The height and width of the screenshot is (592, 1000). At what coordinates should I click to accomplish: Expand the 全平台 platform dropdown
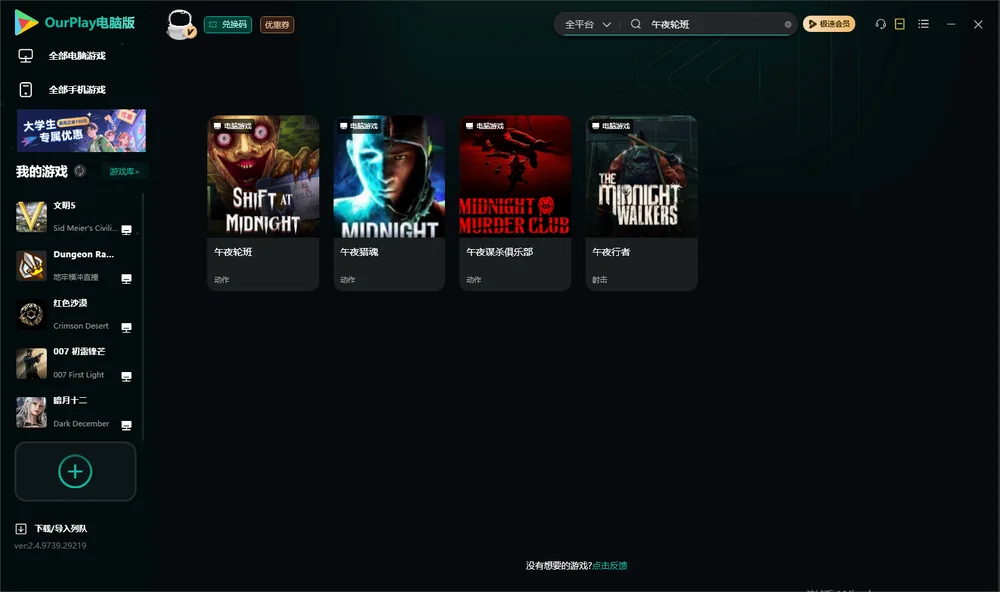[587, 24]
